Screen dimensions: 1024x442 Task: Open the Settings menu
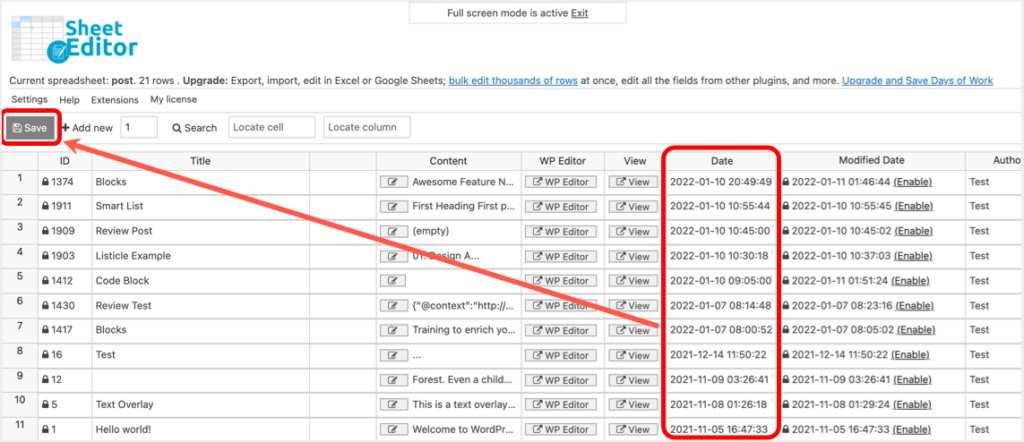(29, 100)
